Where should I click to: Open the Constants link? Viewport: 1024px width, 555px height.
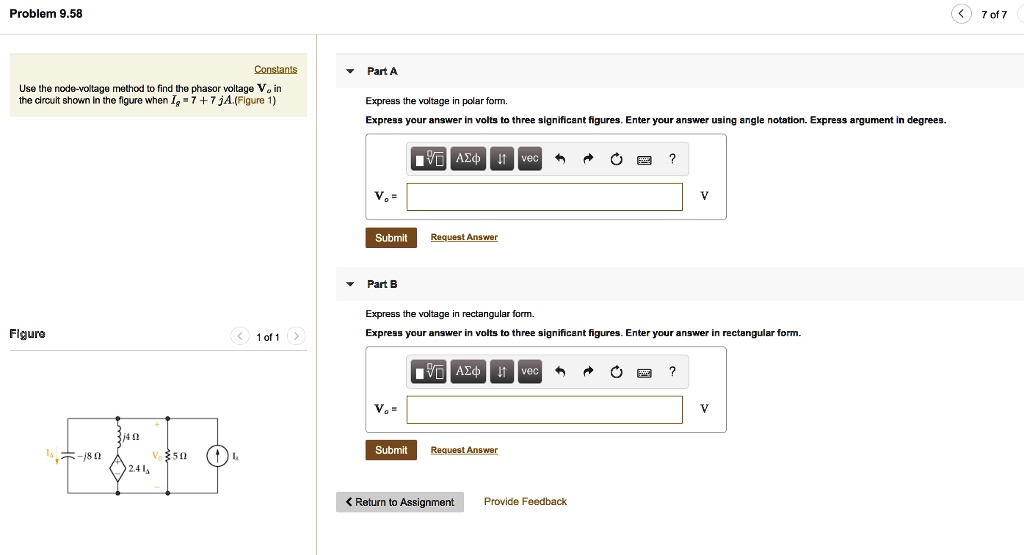275,69
